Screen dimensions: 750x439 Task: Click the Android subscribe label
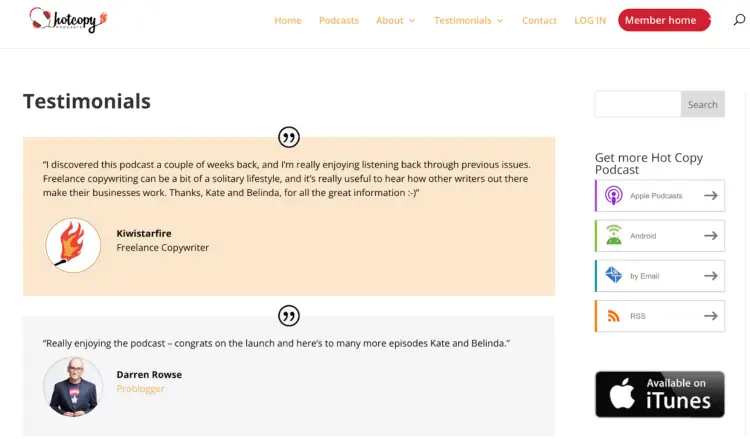pos(643,236)
